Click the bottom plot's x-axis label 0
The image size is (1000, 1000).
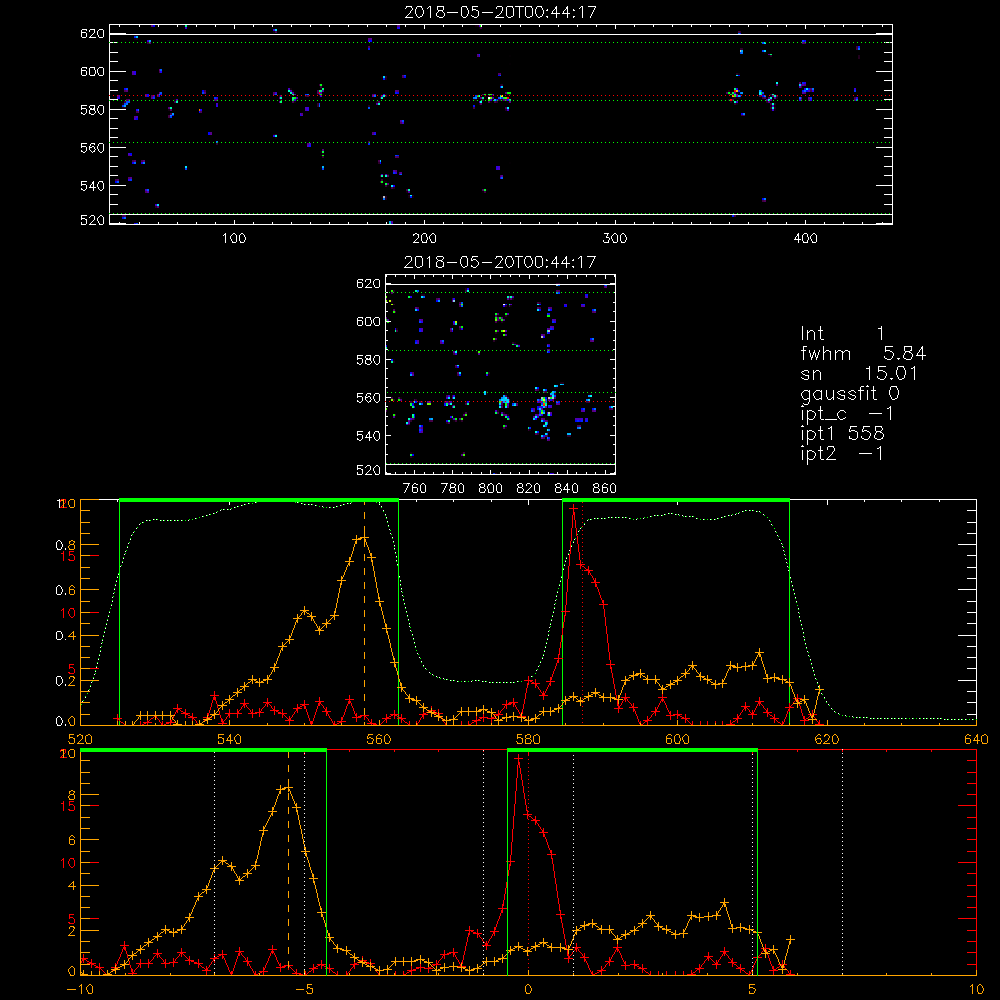[x=528, y=989]
